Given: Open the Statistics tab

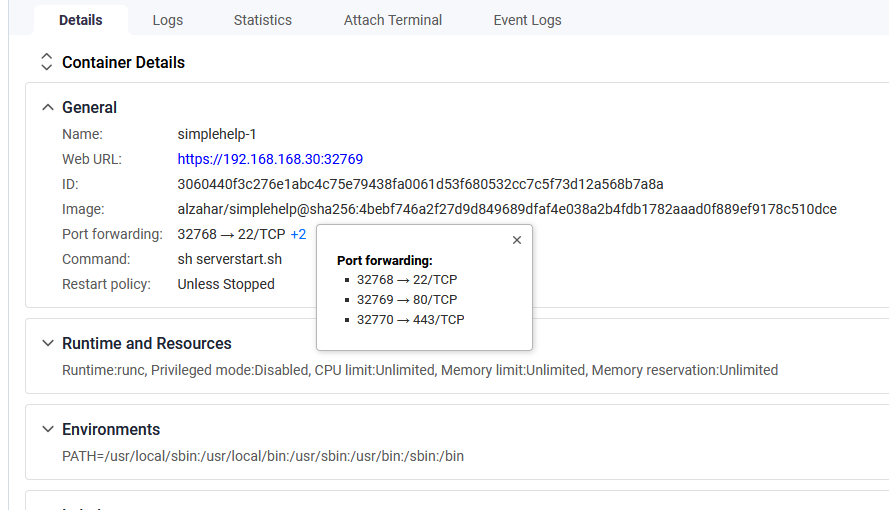Looking at the screenshot, I should coord(263,20).
